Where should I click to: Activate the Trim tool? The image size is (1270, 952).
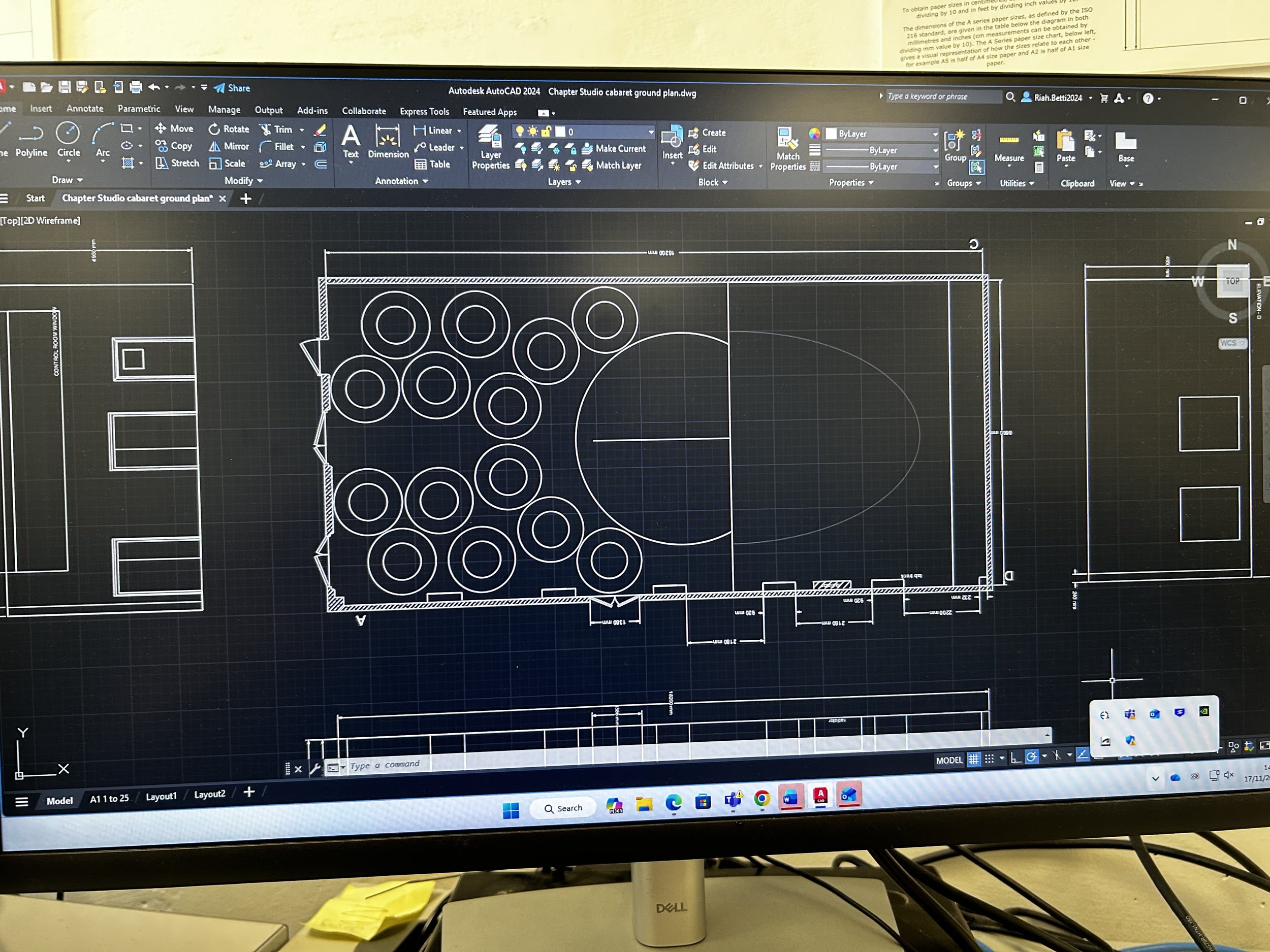click(x=275, y=129)
